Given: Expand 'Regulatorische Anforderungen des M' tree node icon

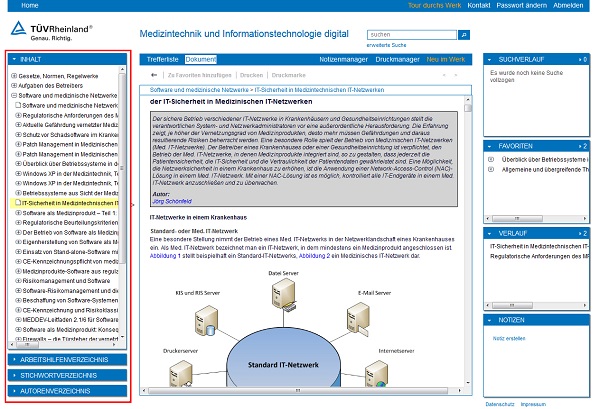Looking at the screenshot, I should coord(18,115).
